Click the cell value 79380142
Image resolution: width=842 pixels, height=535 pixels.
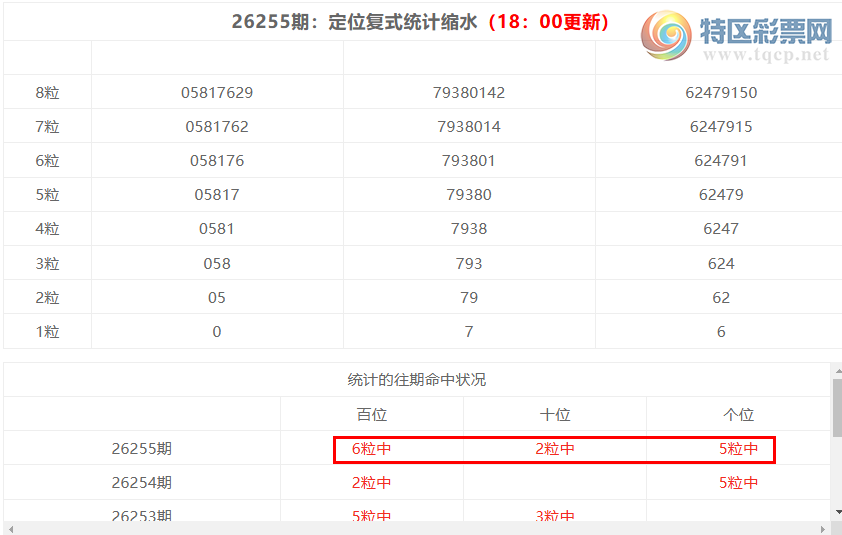click(x=469, y=92)
